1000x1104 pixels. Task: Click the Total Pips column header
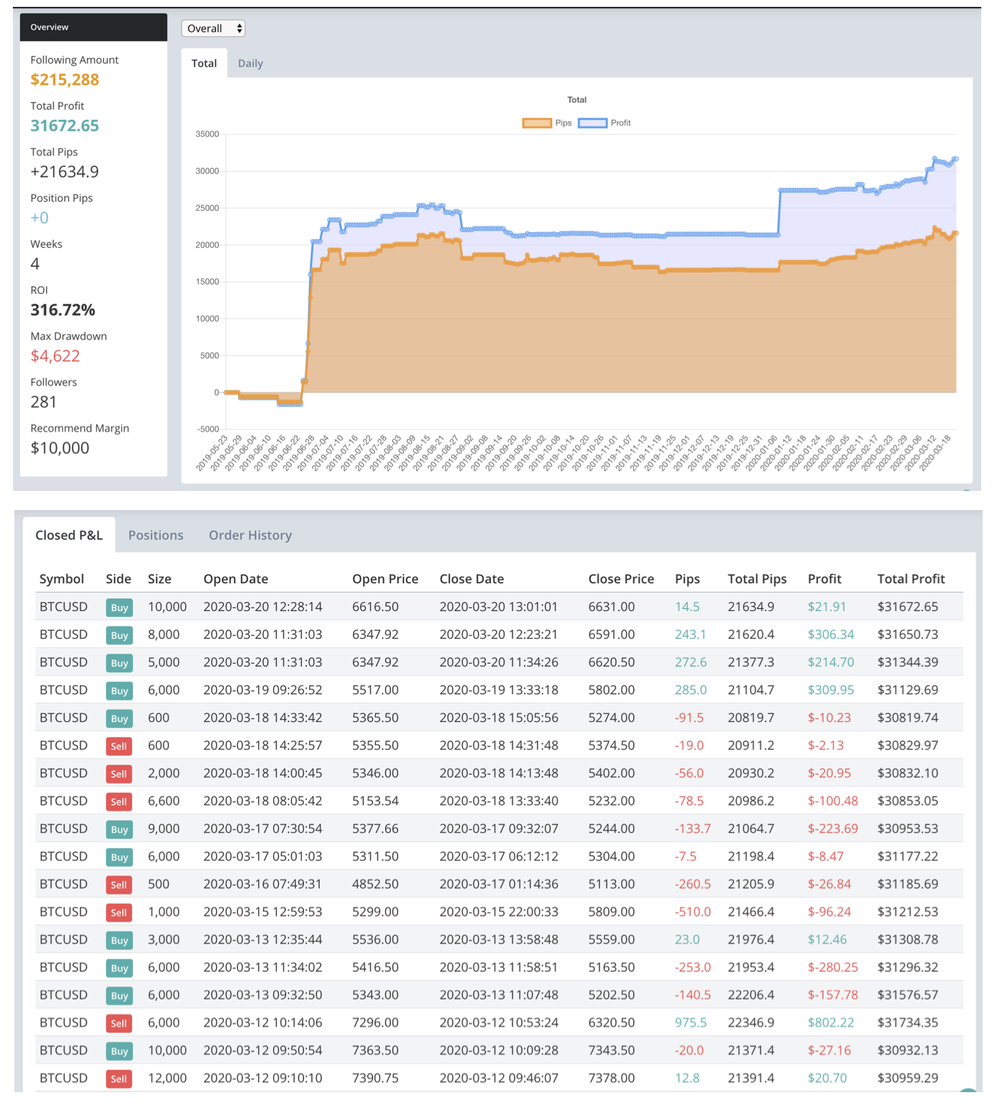pyautogui.click(x=757, y=579)
